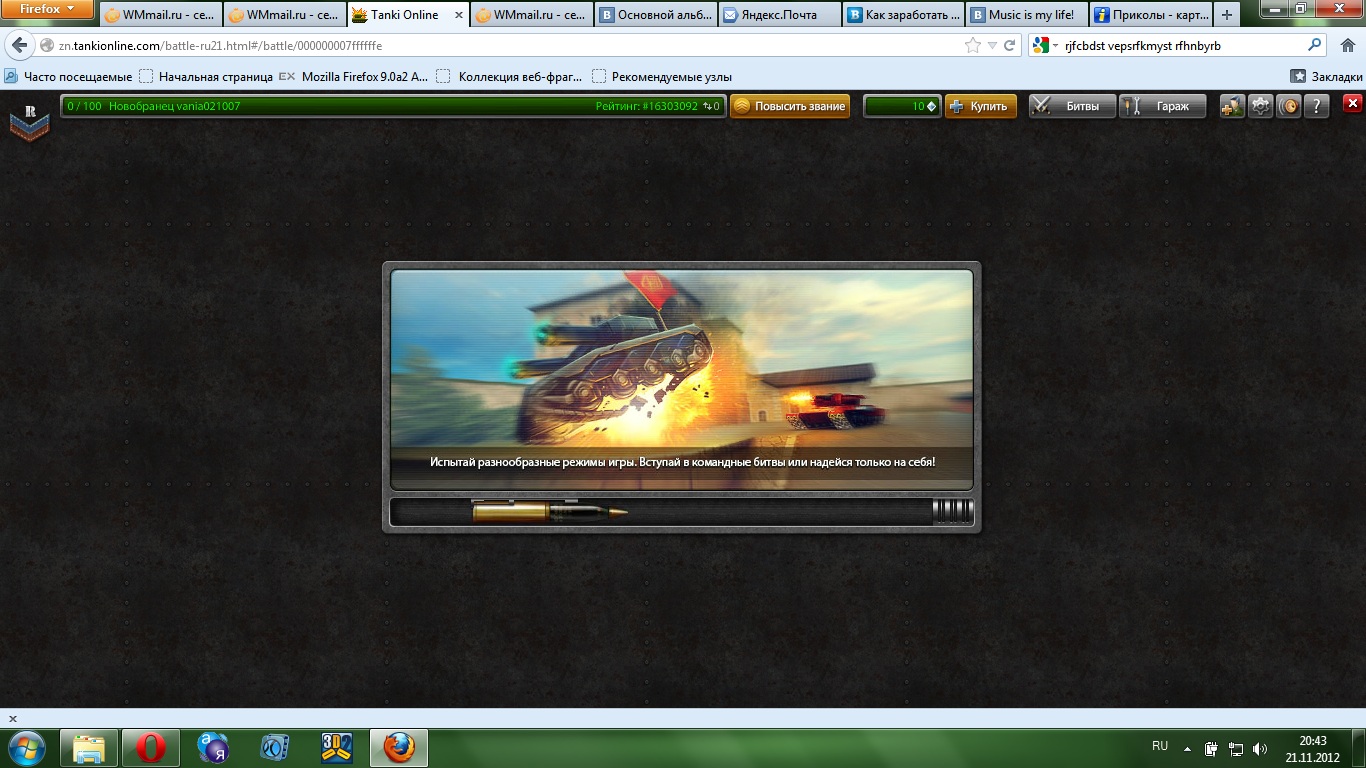Open the Закладки bookmarks menu
Viewport: 1366px width, 768px height.
tap(1326, 77)
